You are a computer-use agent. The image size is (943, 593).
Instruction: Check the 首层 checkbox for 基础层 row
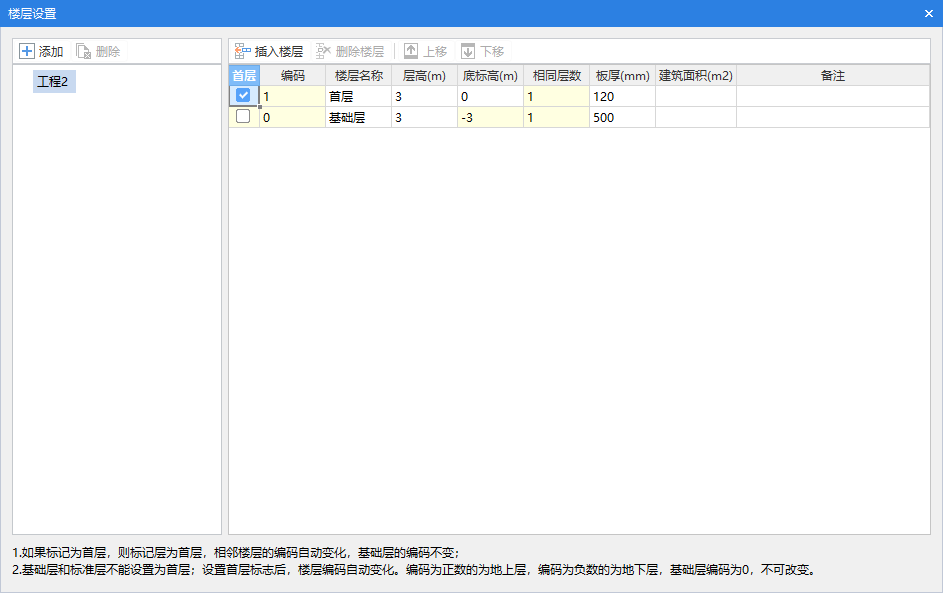pyautogui.click(x=243, y=117)
